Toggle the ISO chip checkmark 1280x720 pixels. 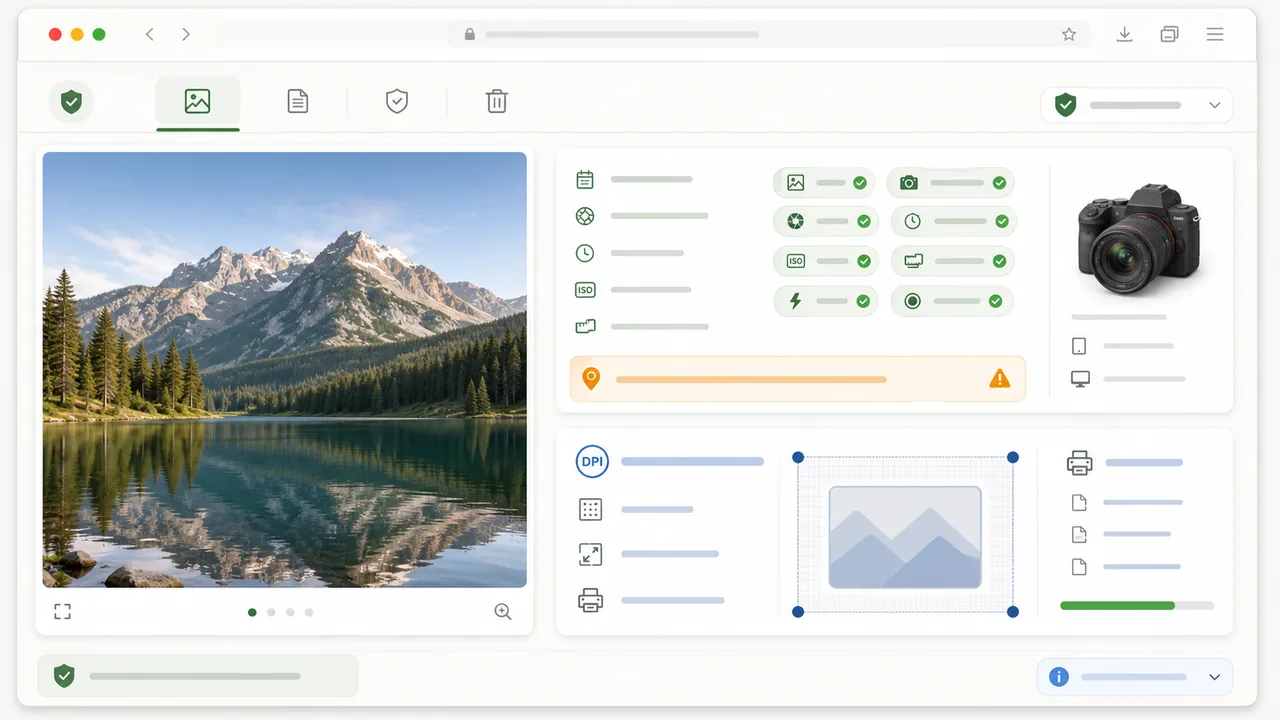pyautogui.click(x=864, y=261)
